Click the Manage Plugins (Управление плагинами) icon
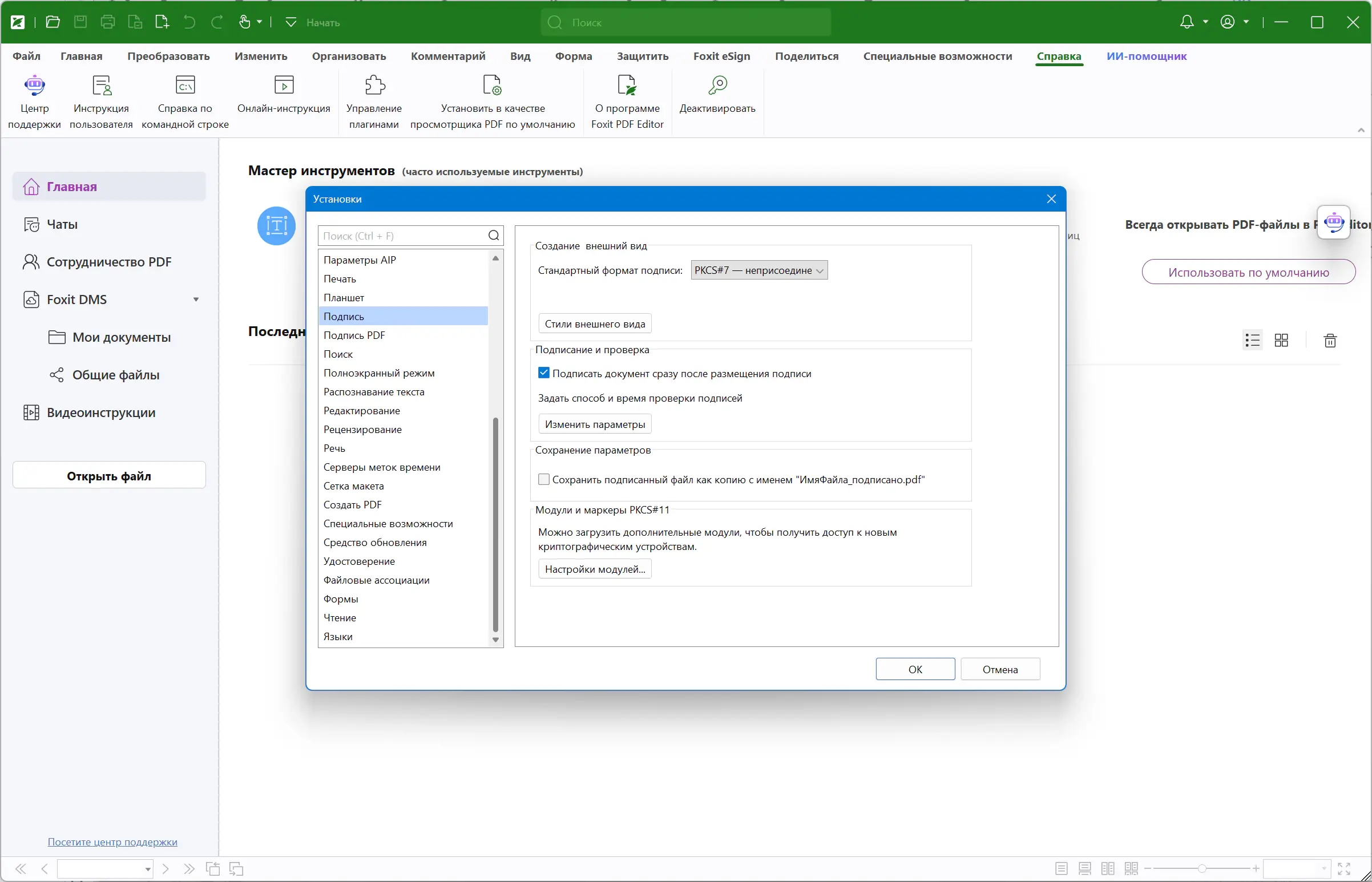 374,86
